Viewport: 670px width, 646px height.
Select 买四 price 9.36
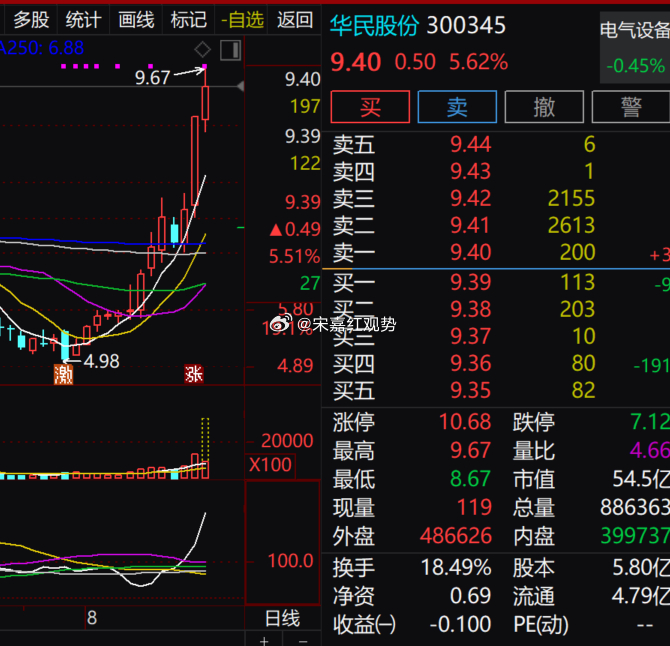470,363
